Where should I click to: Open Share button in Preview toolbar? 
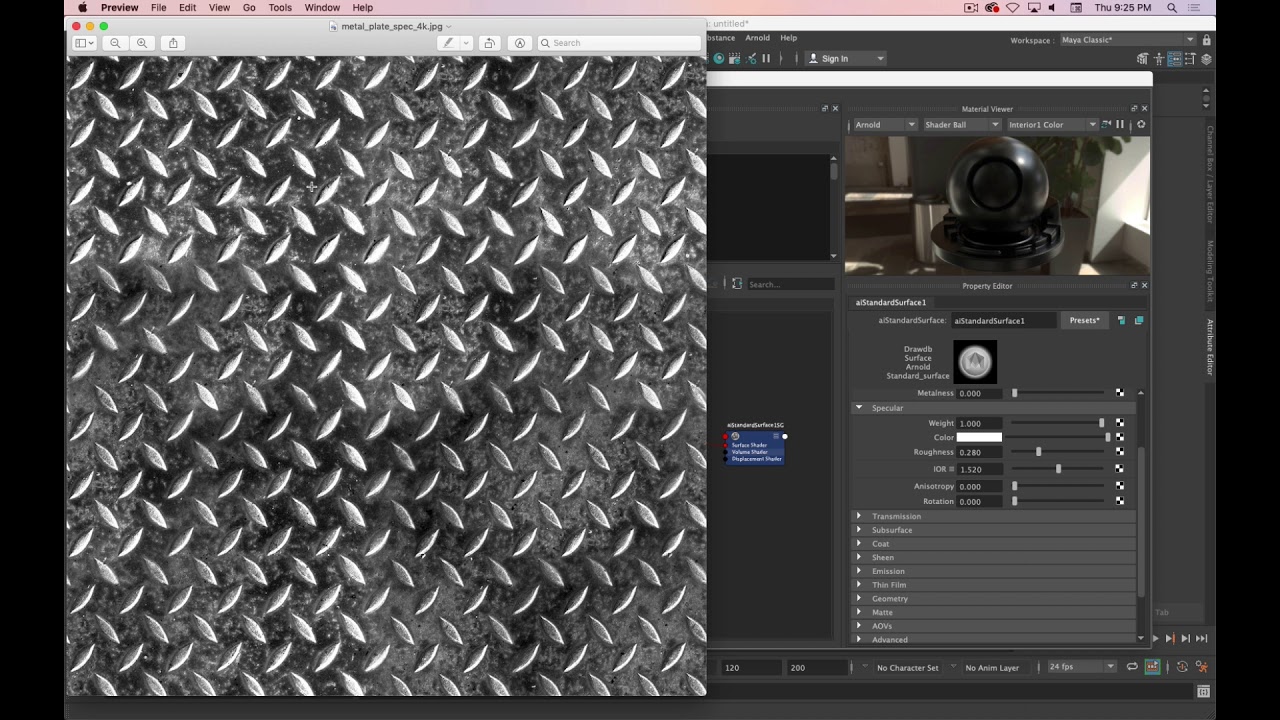point(173,43)
